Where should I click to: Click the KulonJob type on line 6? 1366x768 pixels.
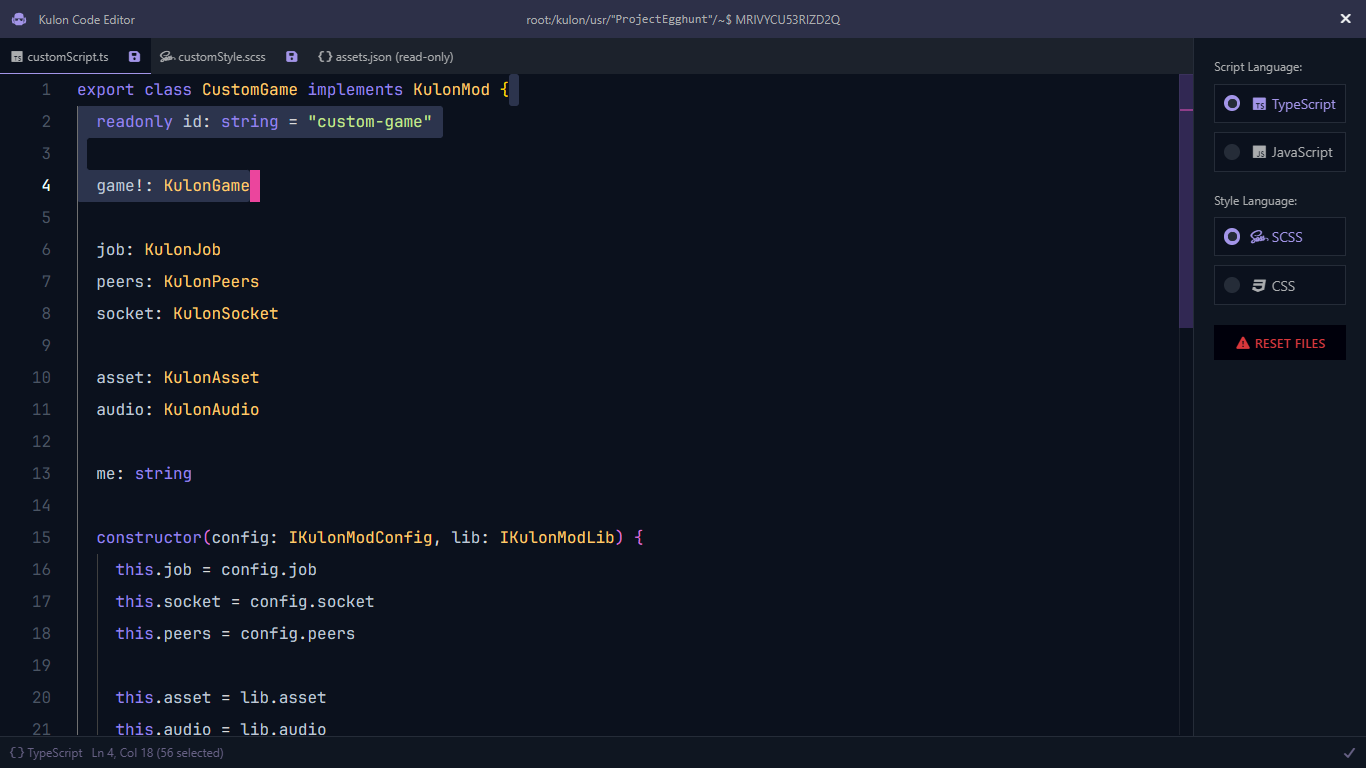pos(183,250)
